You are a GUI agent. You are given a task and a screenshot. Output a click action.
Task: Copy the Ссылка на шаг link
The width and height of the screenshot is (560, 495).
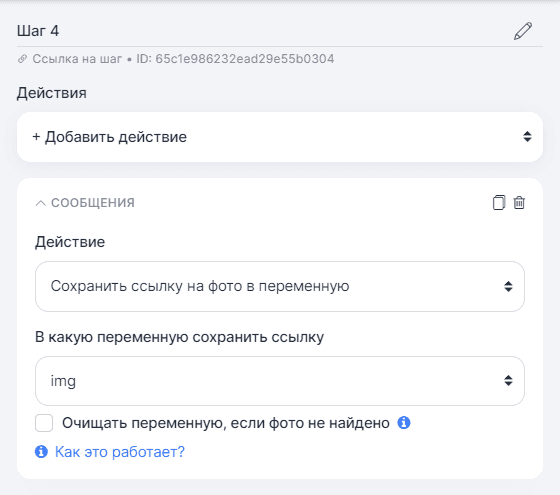(x=77, y=59)
